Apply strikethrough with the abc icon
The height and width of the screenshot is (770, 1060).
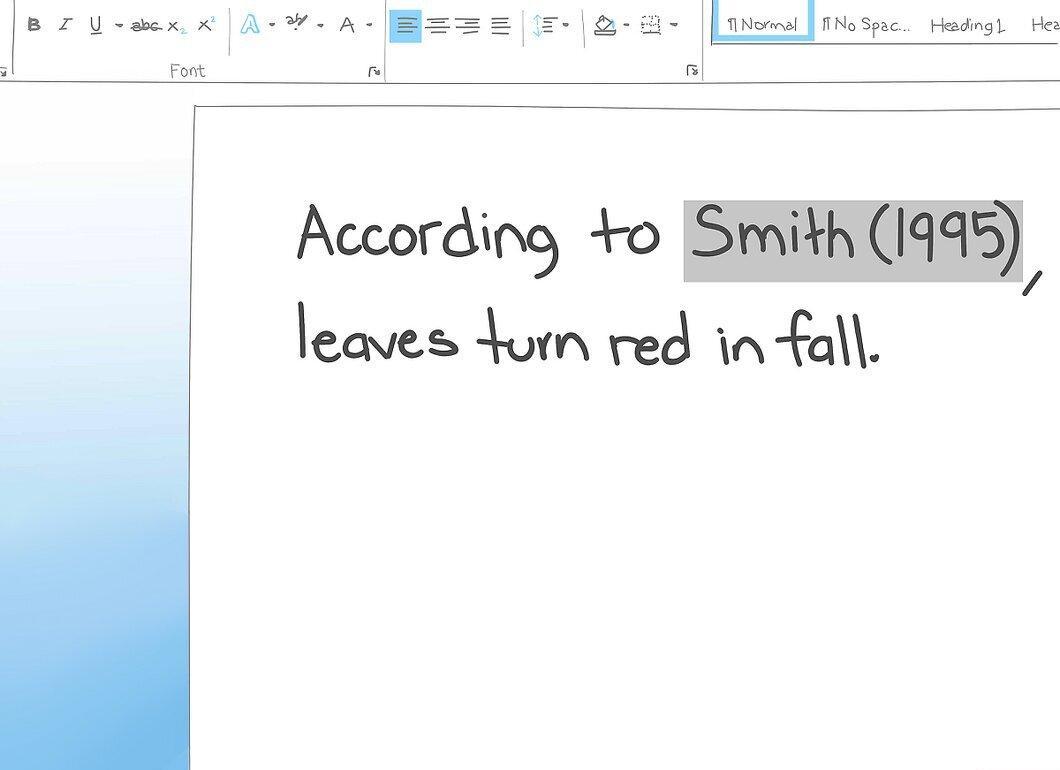pyautogui.click(x=145, y=26)
